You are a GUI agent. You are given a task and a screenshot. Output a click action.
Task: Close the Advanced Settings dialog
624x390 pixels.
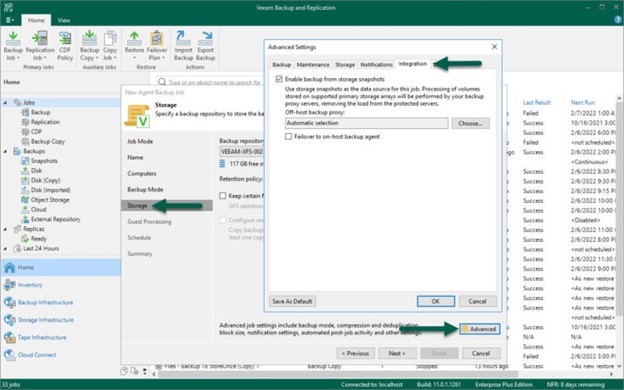click(494, 47)
